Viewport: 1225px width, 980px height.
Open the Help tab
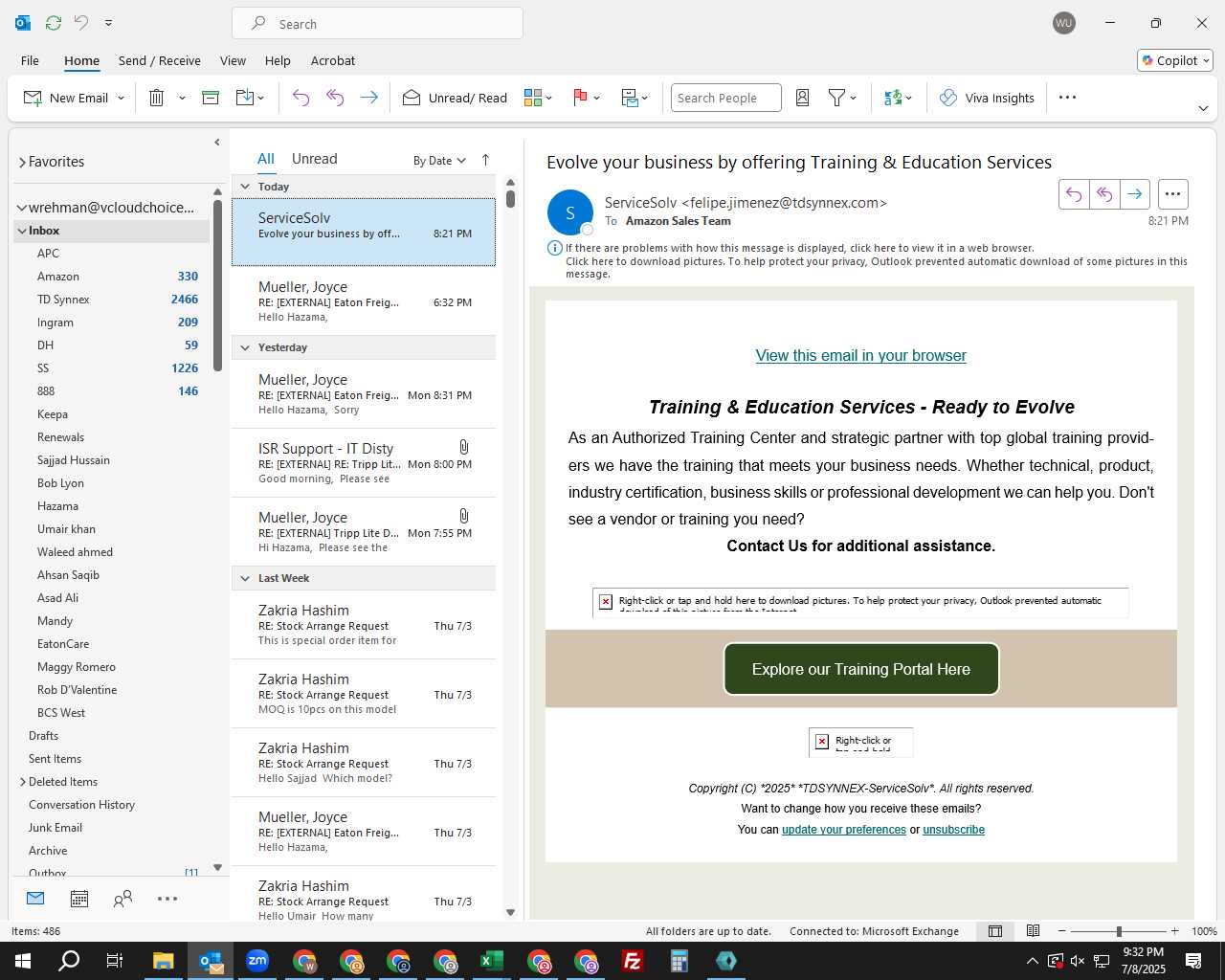[x=278, y=60]
